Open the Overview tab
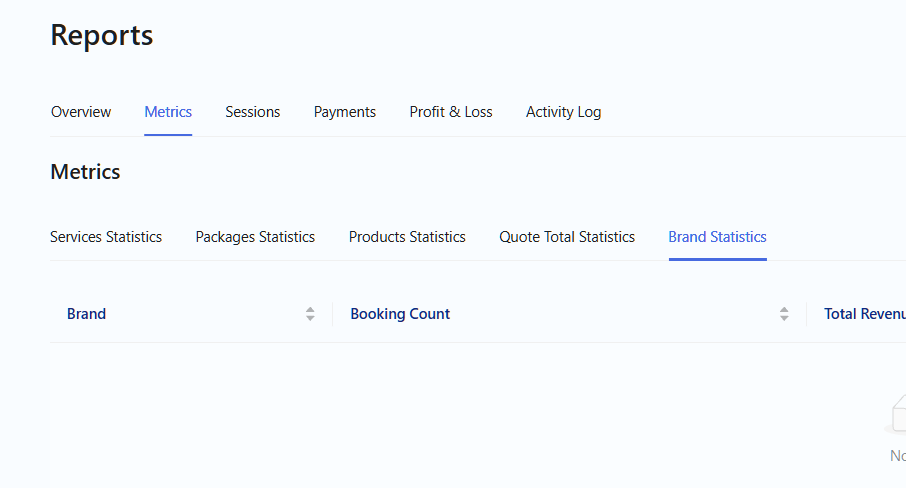906x488 pixels. click(81, 111)
